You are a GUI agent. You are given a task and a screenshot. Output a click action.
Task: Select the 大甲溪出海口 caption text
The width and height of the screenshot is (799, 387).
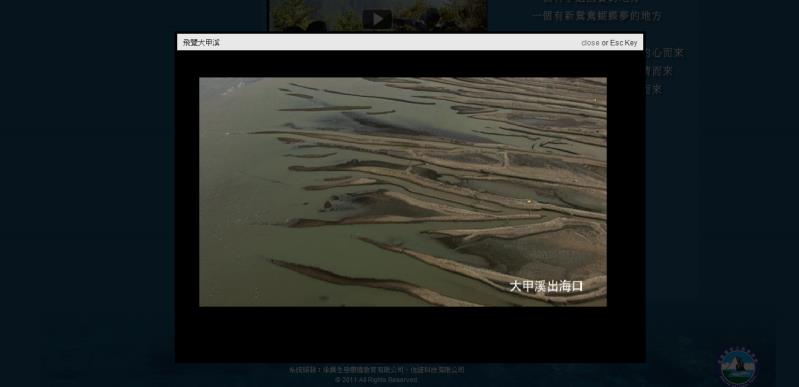pos(546,286)
